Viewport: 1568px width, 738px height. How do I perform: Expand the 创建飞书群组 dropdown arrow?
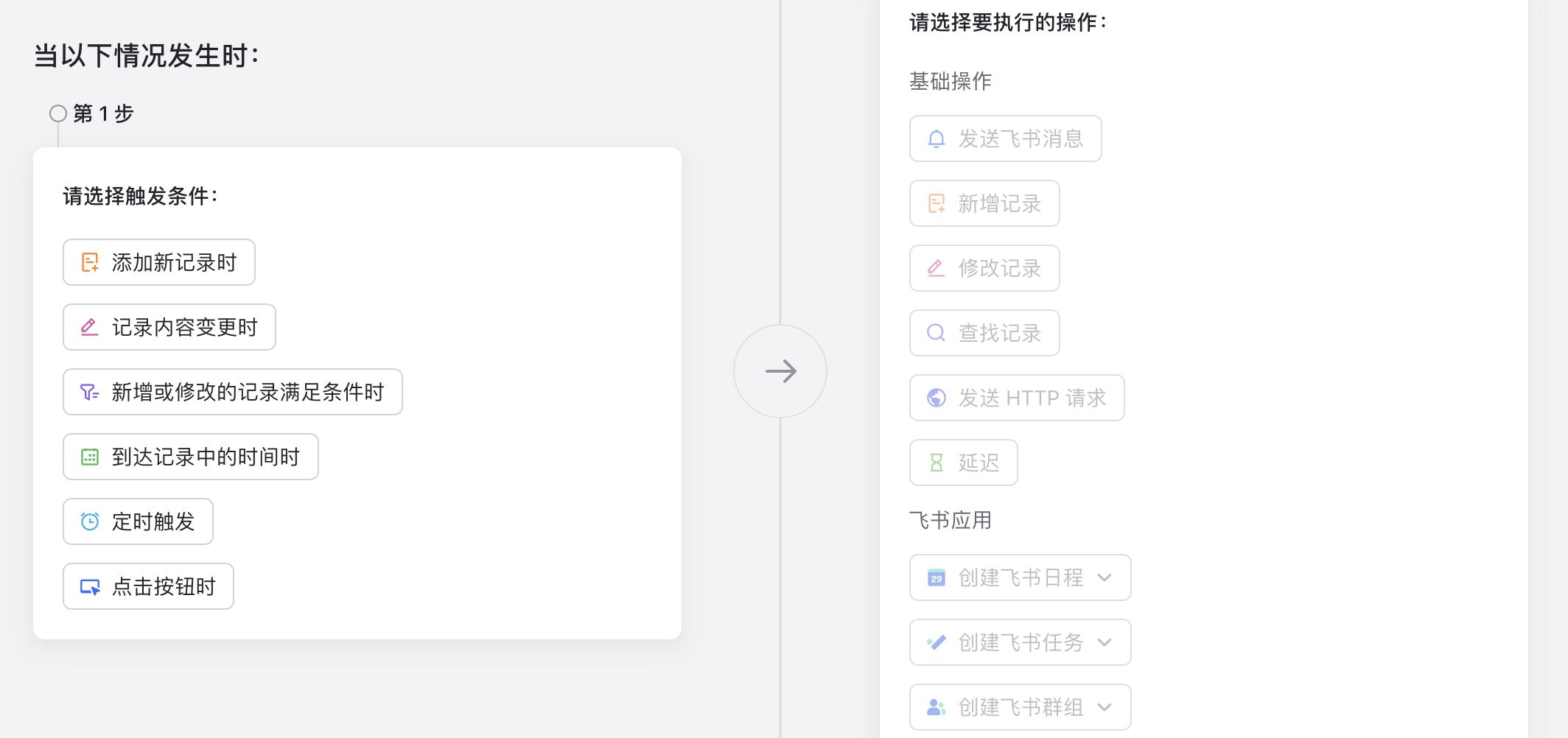click(1105, 708)
